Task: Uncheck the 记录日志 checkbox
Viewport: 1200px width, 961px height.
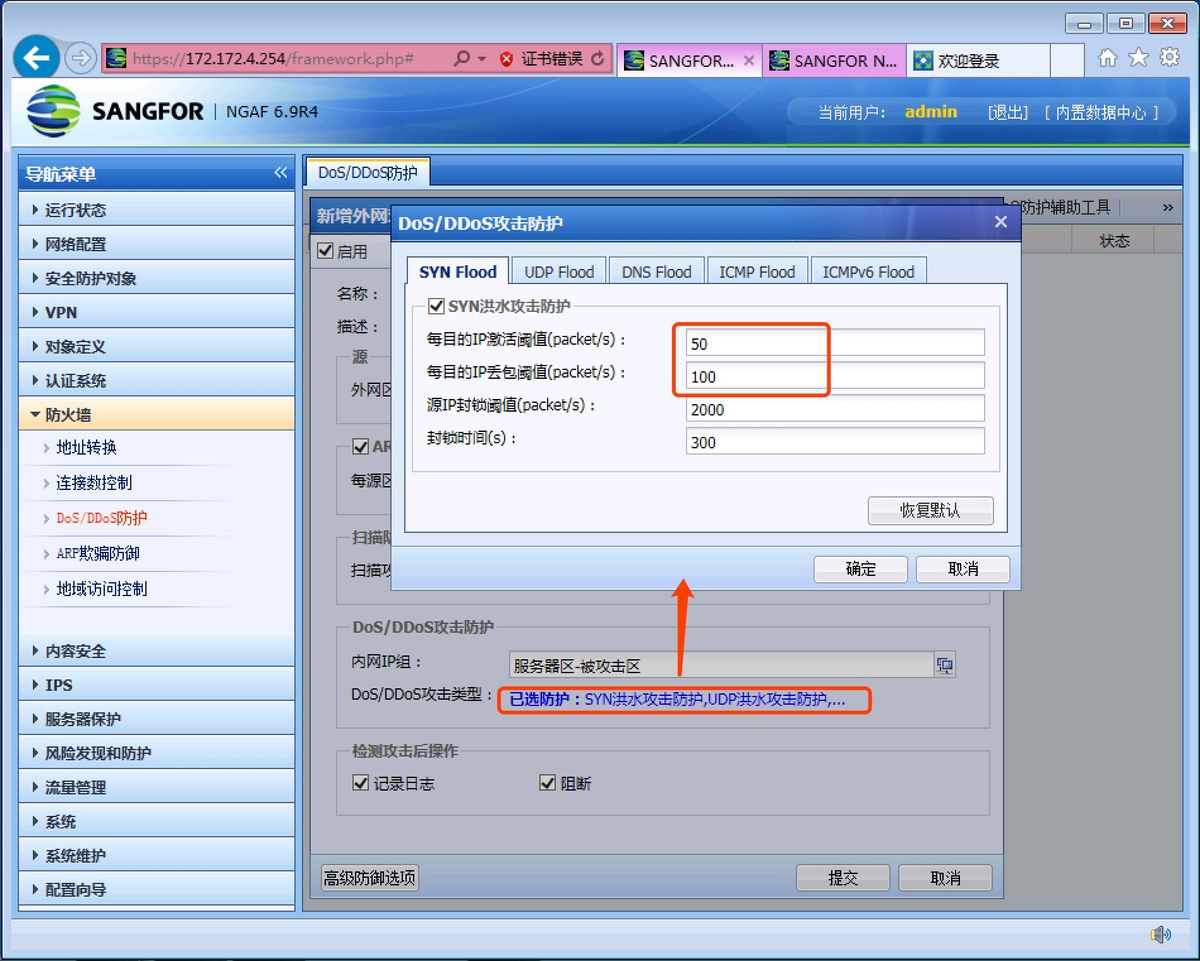Action: pos(361,783)
